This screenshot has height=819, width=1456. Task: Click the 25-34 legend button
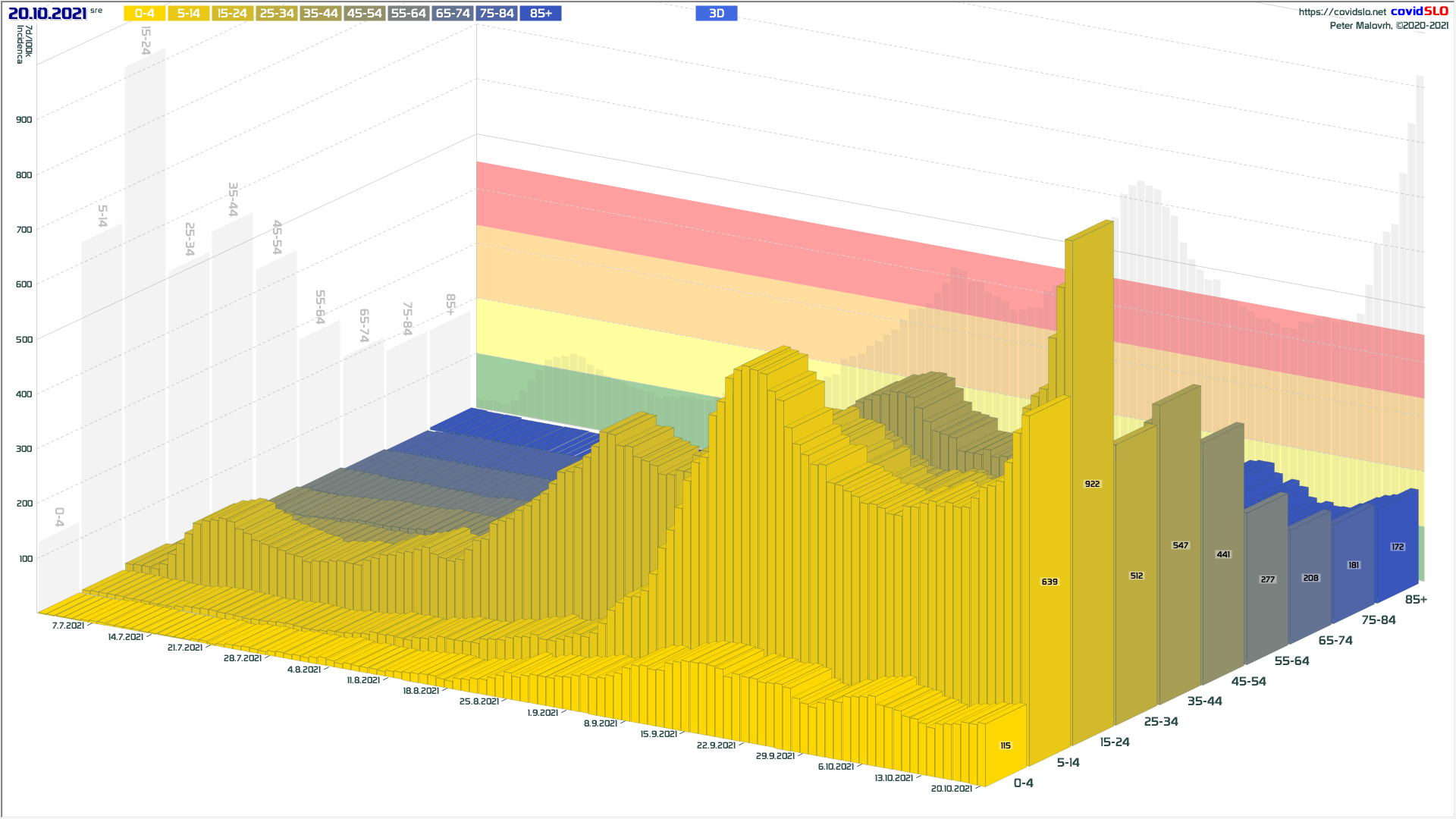click(276, 14)
